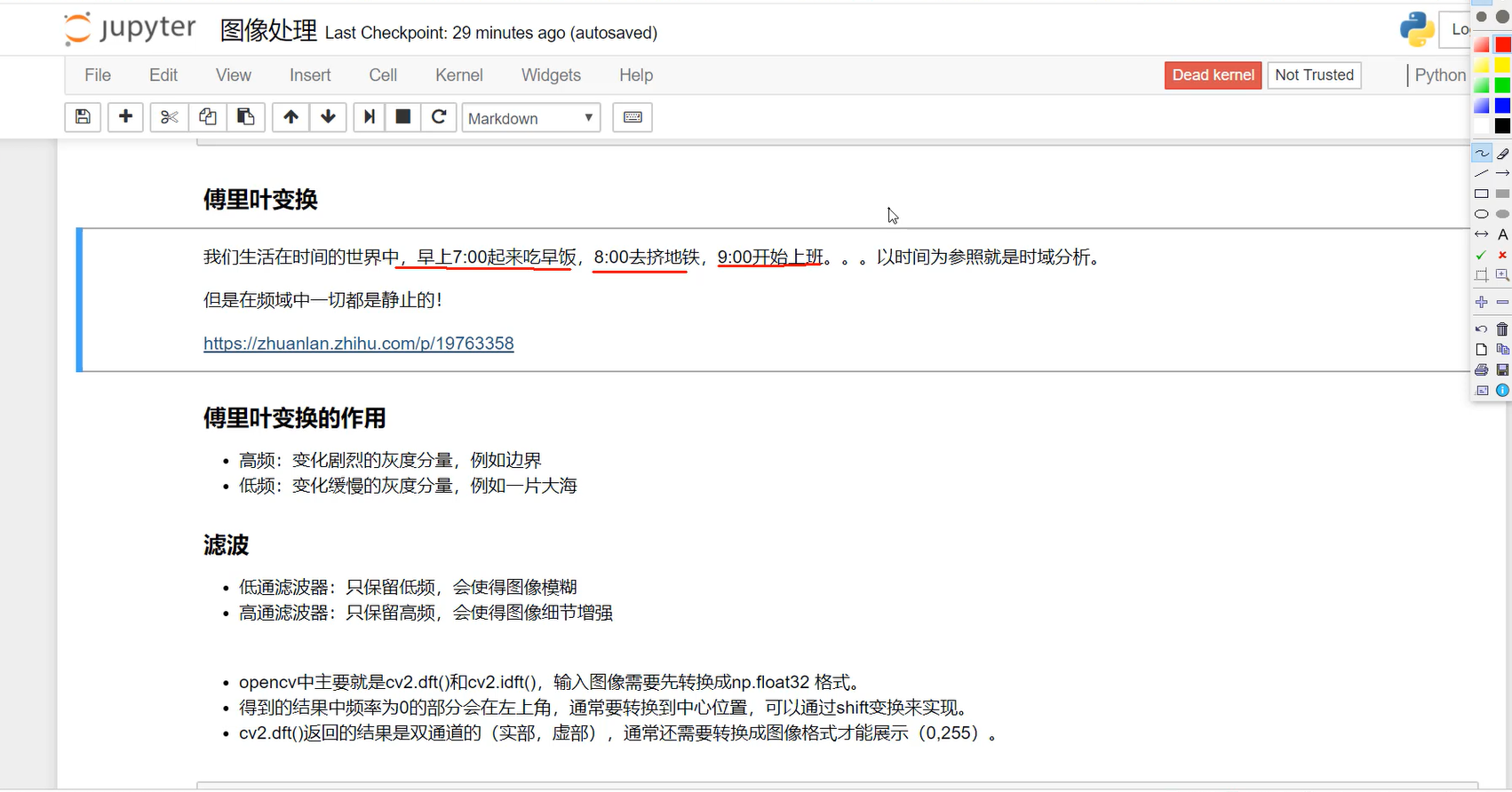Screen dimensions: 1512x792
Task: Select the double-headed arrow tool
Action: point(1482,234)
